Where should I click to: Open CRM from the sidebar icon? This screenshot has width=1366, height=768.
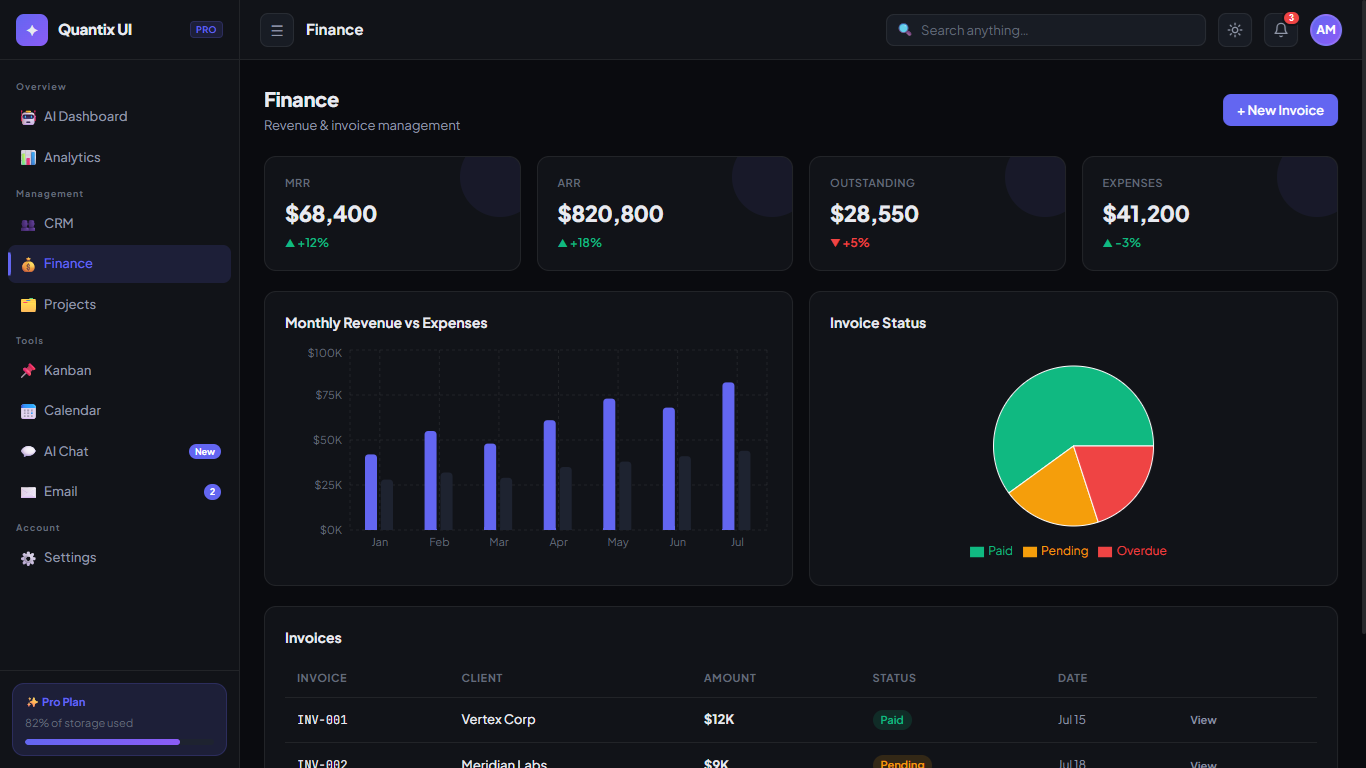click(29, 223)
